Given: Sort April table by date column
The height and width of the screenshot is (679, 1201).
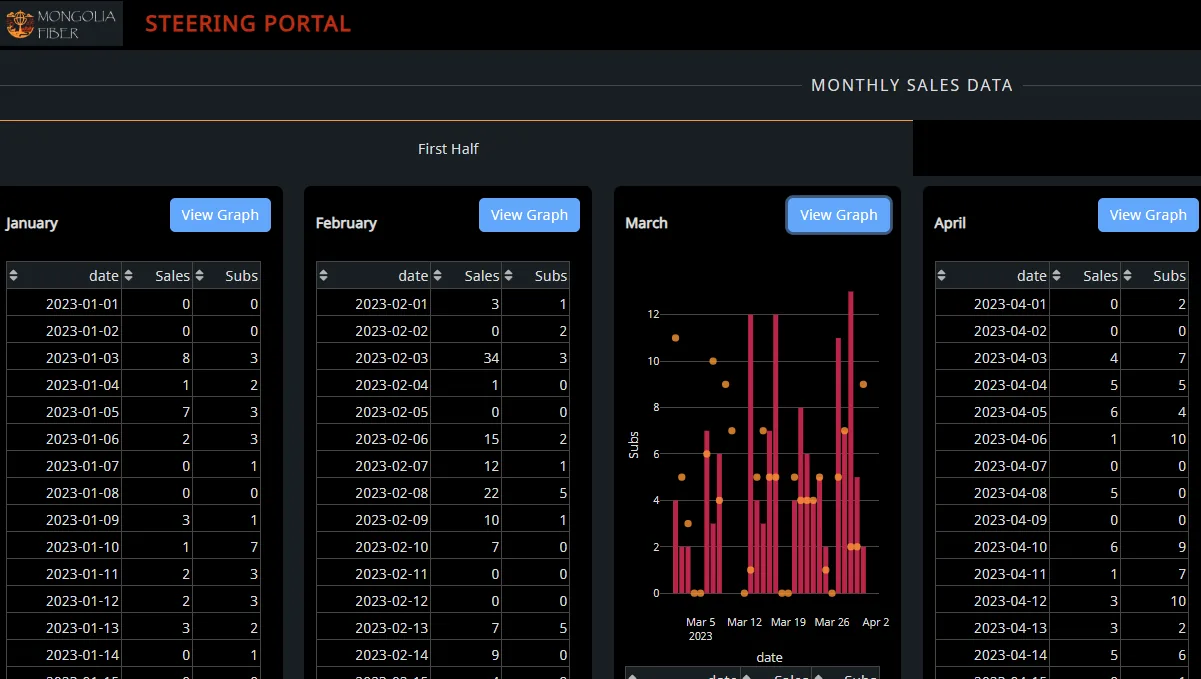Looking at the screenshot, I should 943,276.
